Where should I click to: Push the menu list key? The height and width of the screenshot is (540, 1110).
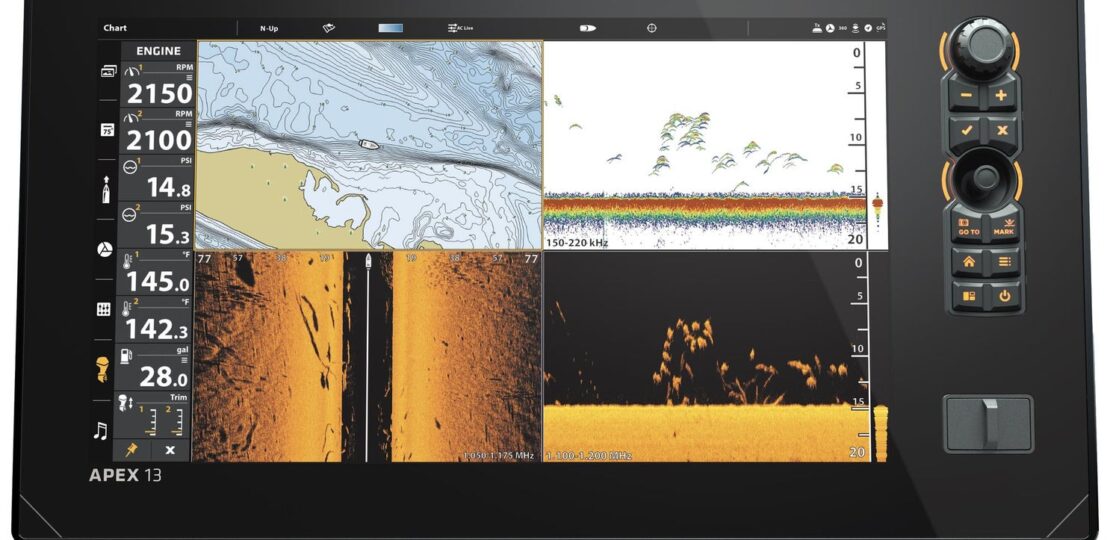[x=1005, y=262]
